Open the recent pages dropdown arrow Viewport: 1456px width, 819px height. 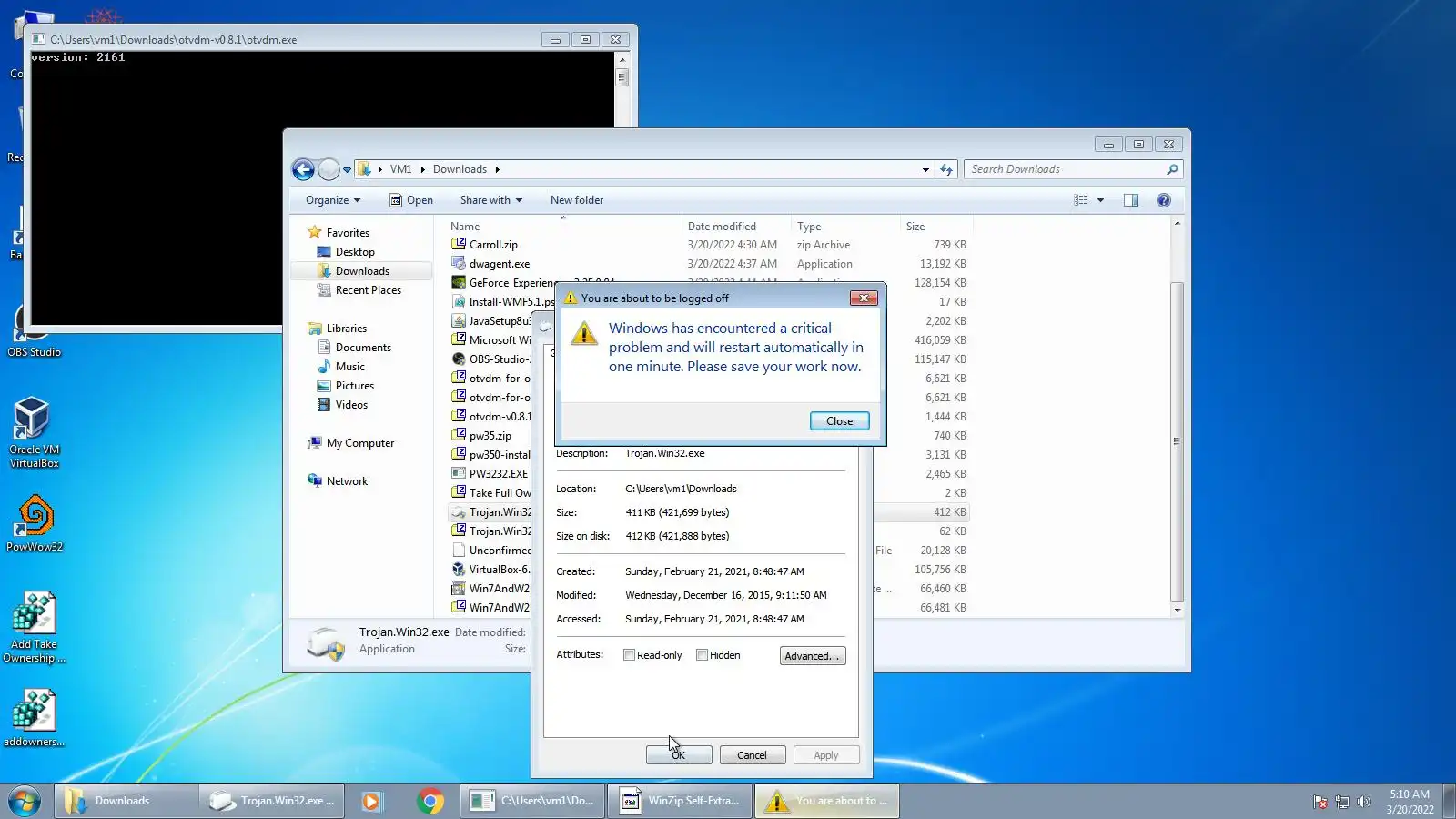(347, 170)
